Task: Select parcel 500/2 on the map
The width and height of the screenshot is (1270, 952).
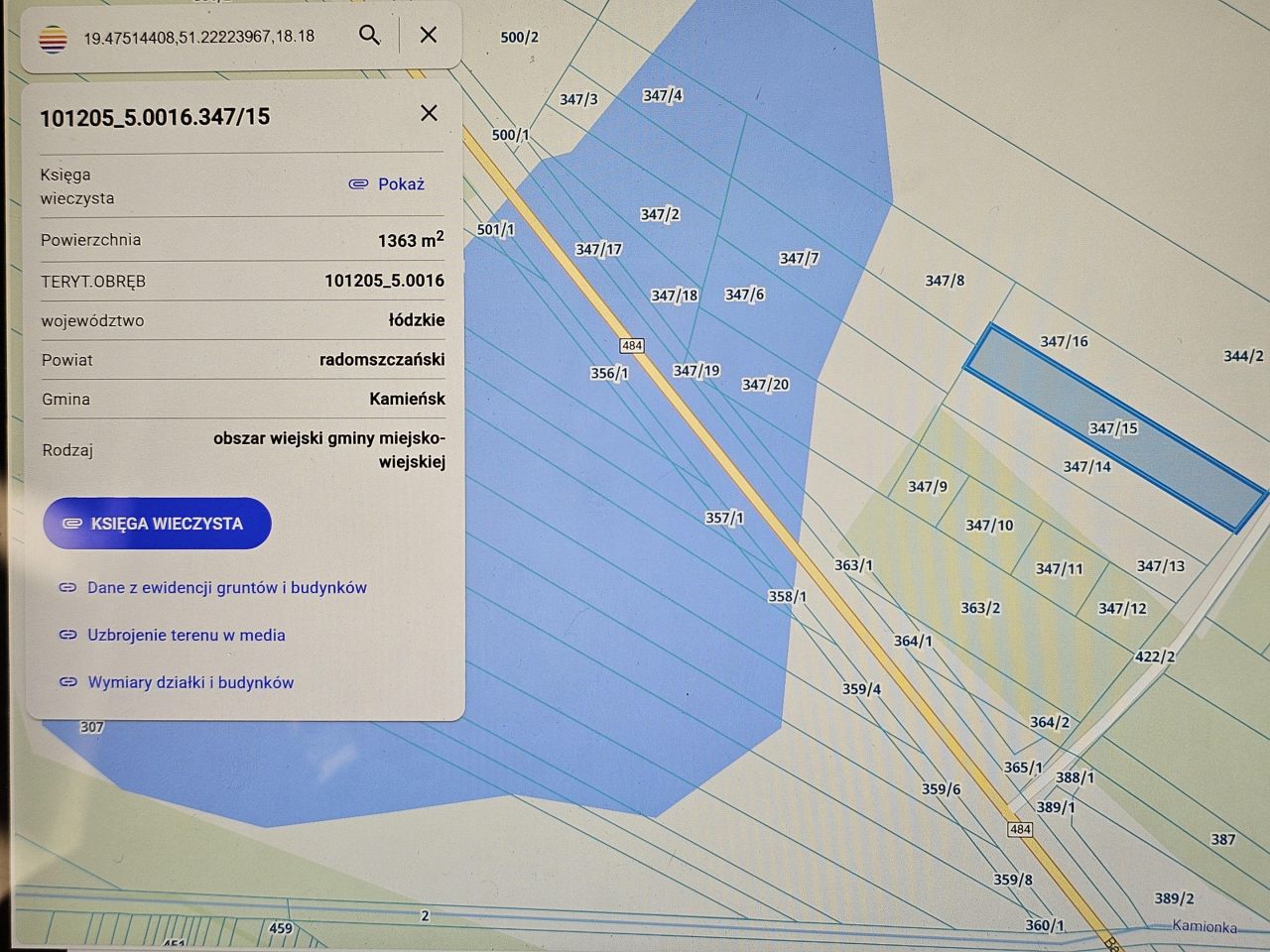Action: [519, 38]
